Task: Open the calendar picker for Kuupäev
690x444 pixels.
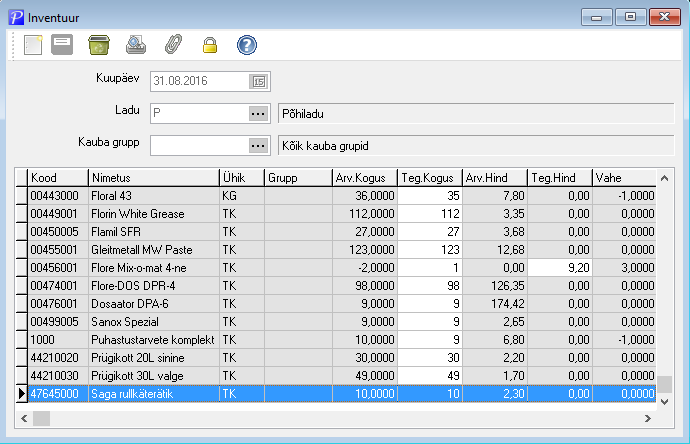Action: coord(259,81)
